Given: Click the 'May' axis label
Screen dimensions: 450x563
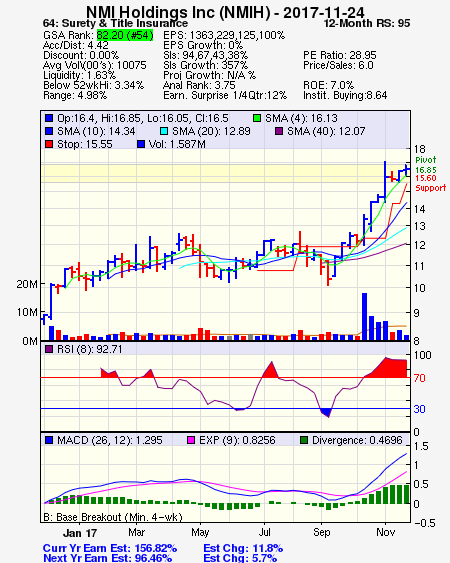Looking at the screenshot, I should click(200, 532).
